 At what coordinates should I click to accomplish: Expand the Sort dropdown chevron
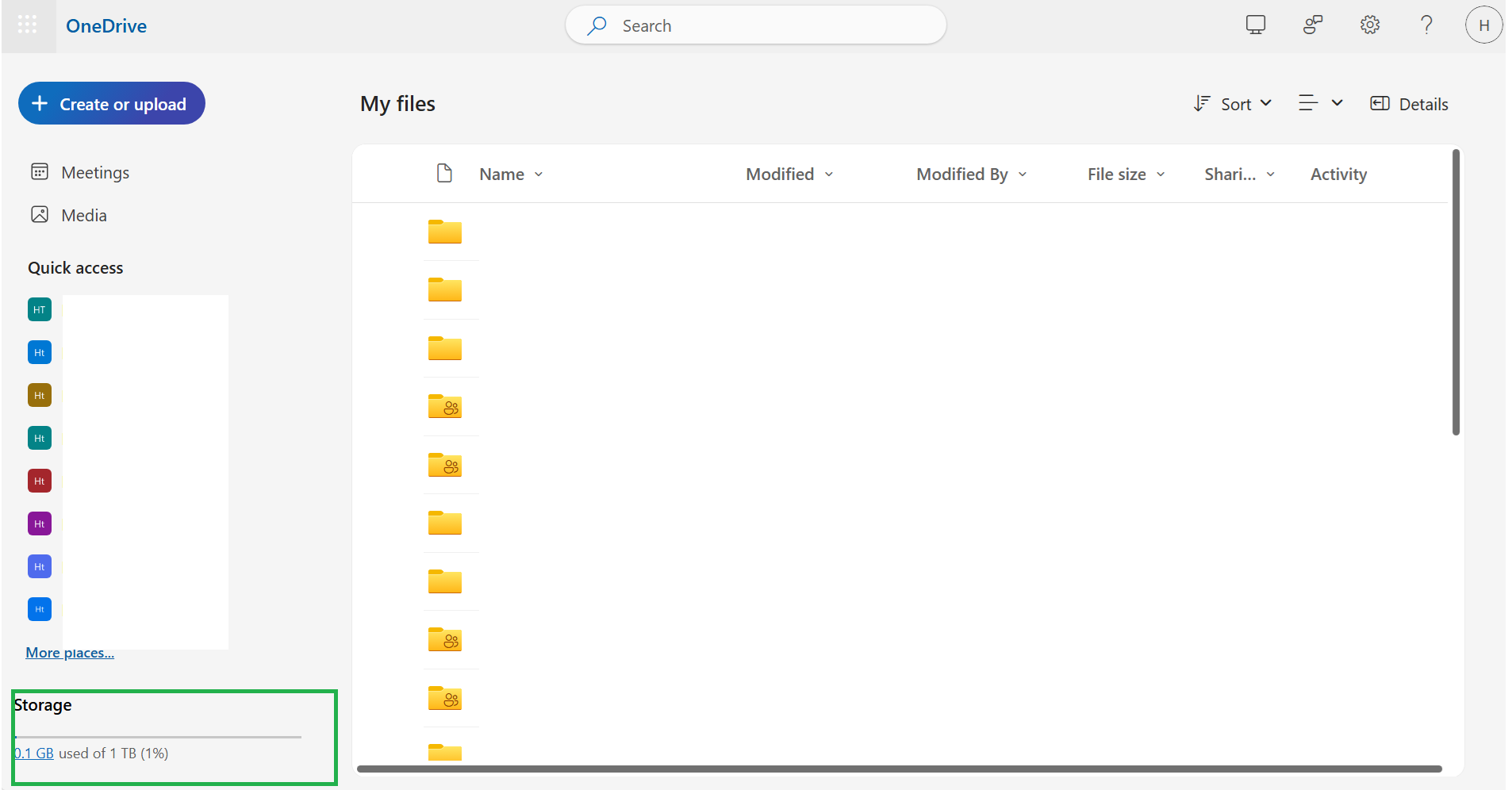tap(1266, 103)
